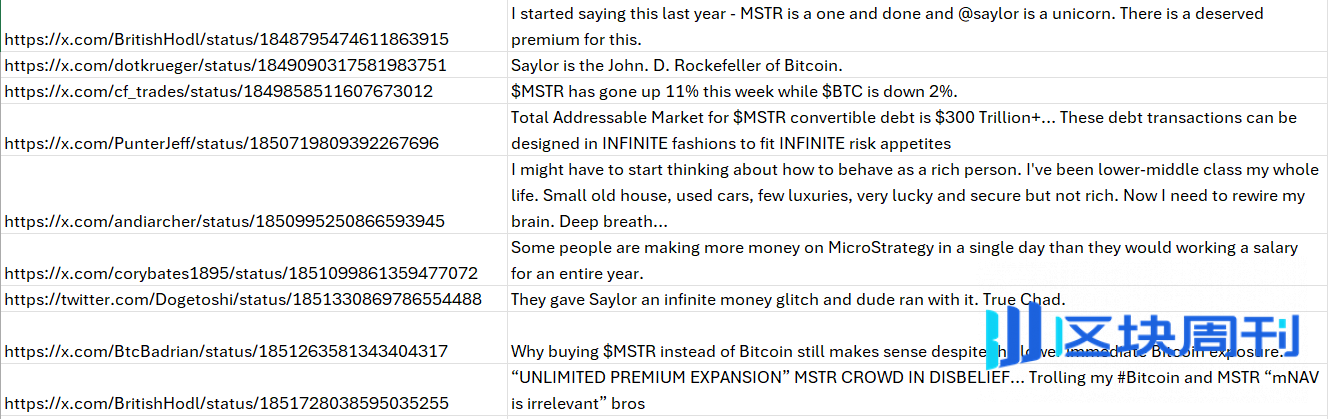This screenshot has width=1328, height=419.
Task: Click the twitter.com Dogetoshi status link
Action: (243, 299)
